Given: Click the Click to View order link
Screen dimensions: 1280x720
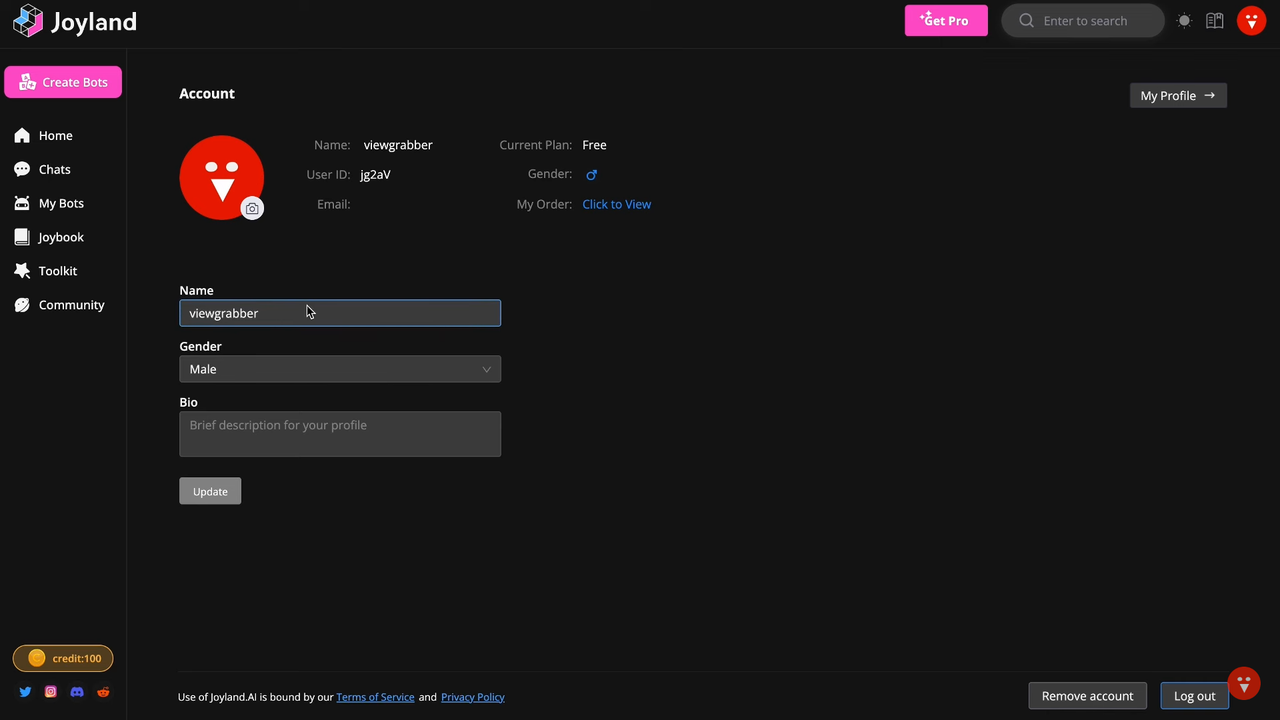Looking at the screenshot, I should point(616,204).
